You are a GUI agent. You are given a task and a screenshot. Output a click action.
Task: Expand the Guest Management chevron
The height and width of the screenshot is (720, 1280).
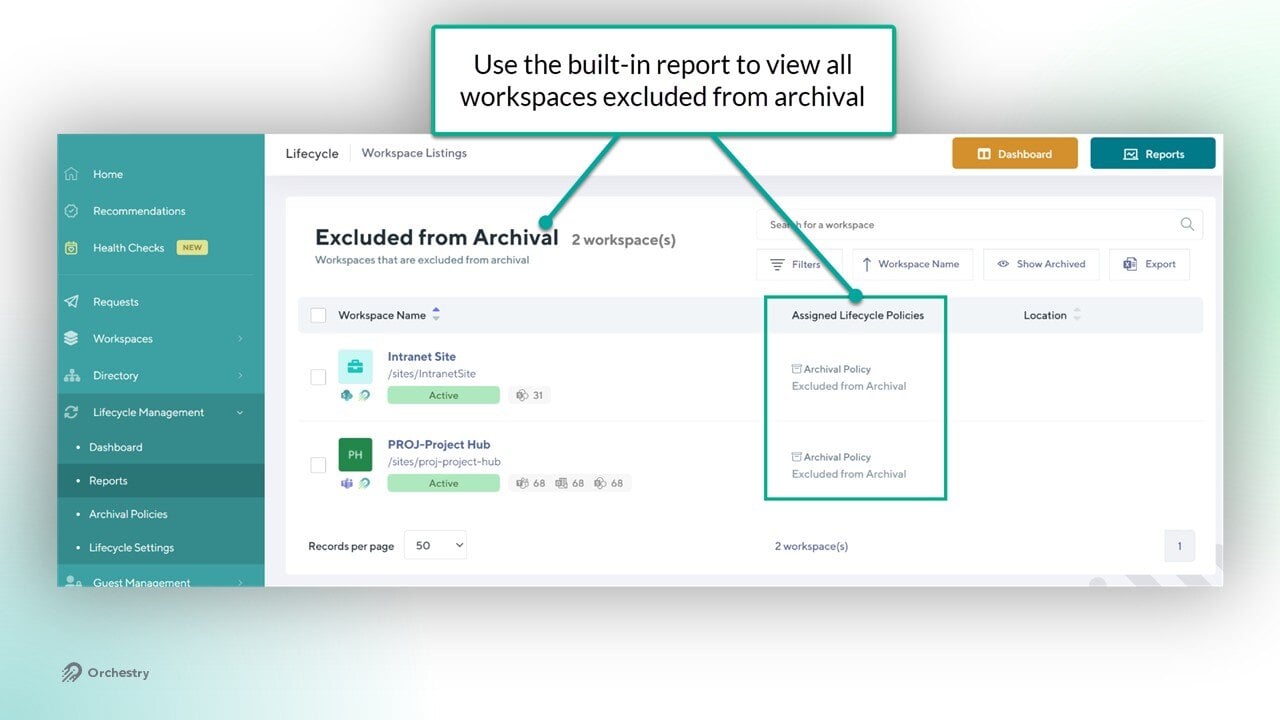(240, 582)
